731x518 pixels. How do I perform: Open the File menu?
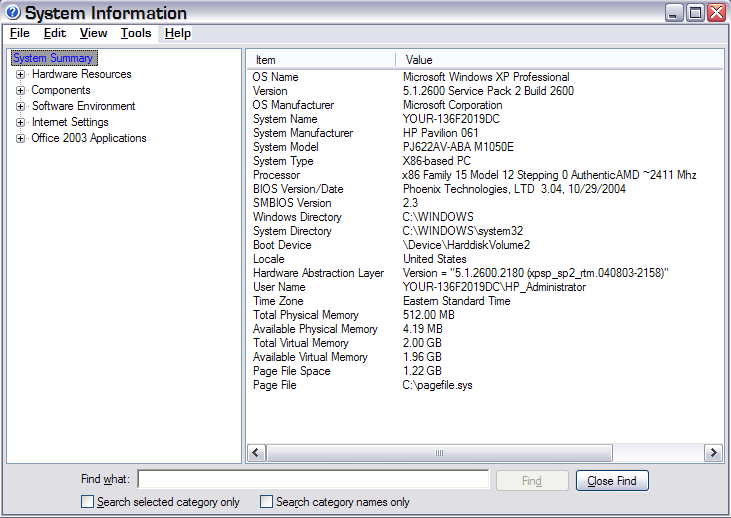click(20, 33)
